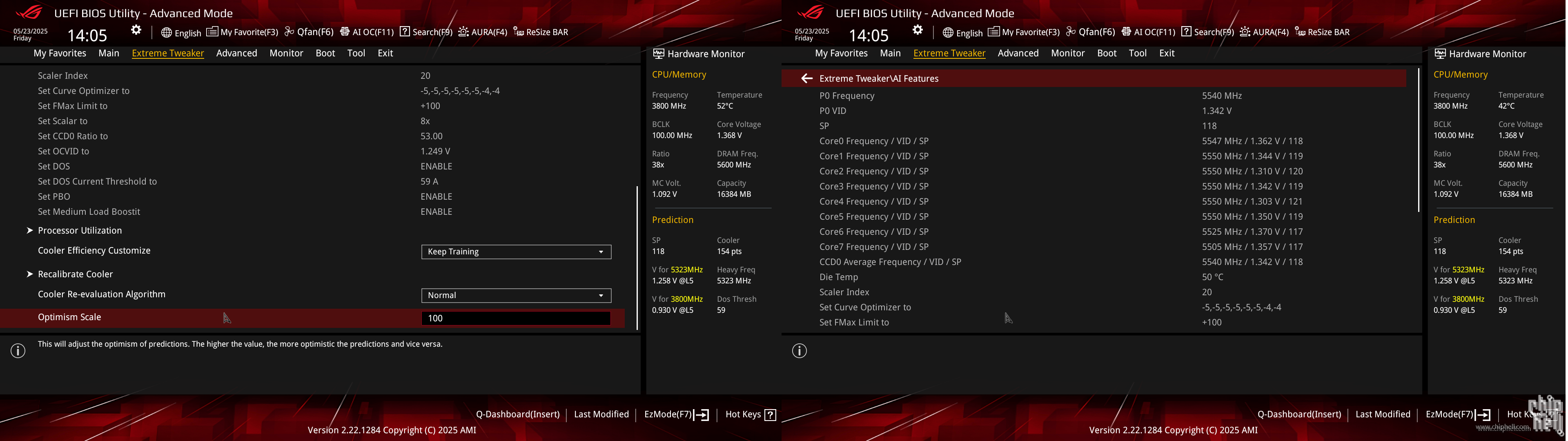Toggle ReSize BAR in left window
This screenshot has width=1568, height=441.
[x=541, y=32]
